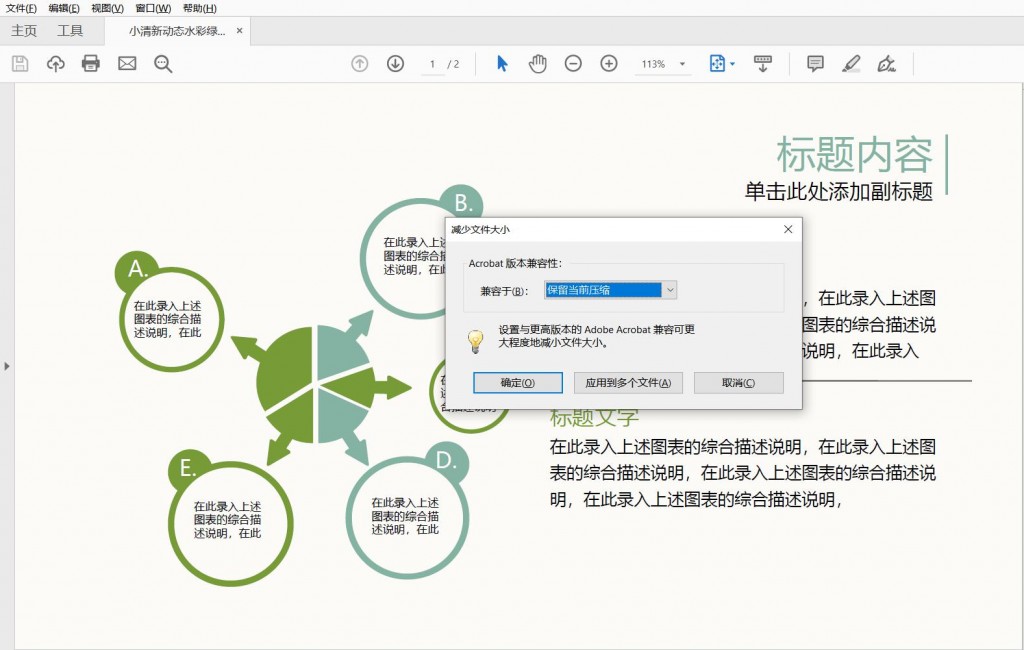The width and height of the screenshot is (1024, 650).
Task: Click the page number field
Action: [x=432, y=64]
